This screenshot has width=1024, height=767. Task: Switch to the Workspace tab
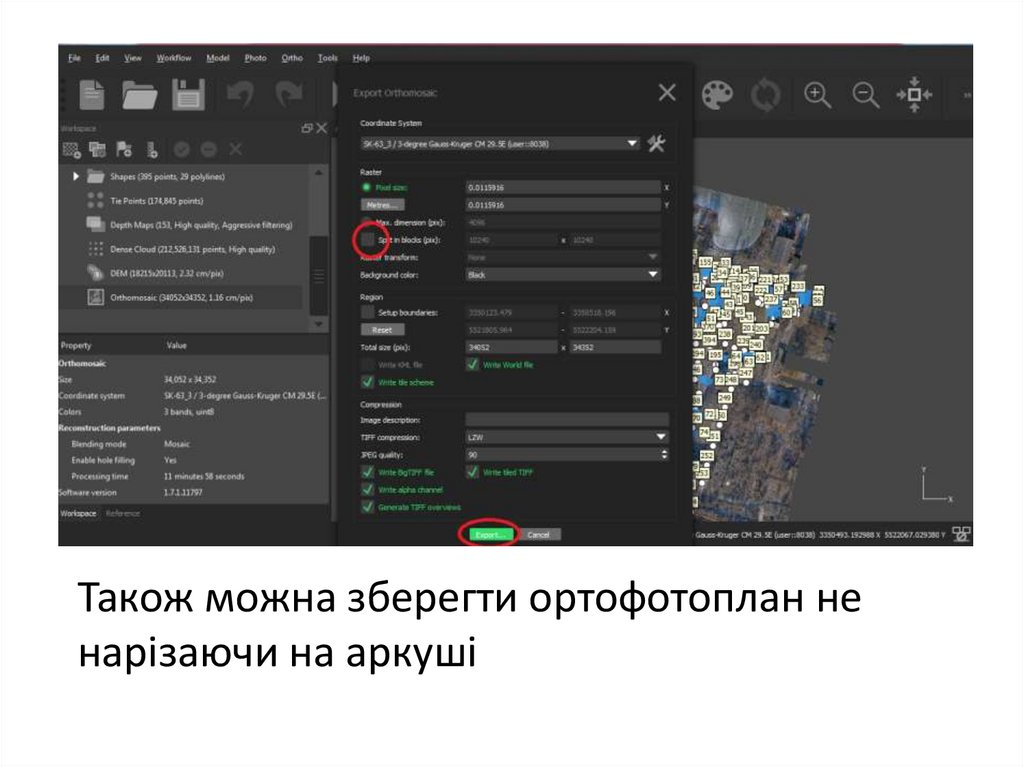click(x=78, y=514)
